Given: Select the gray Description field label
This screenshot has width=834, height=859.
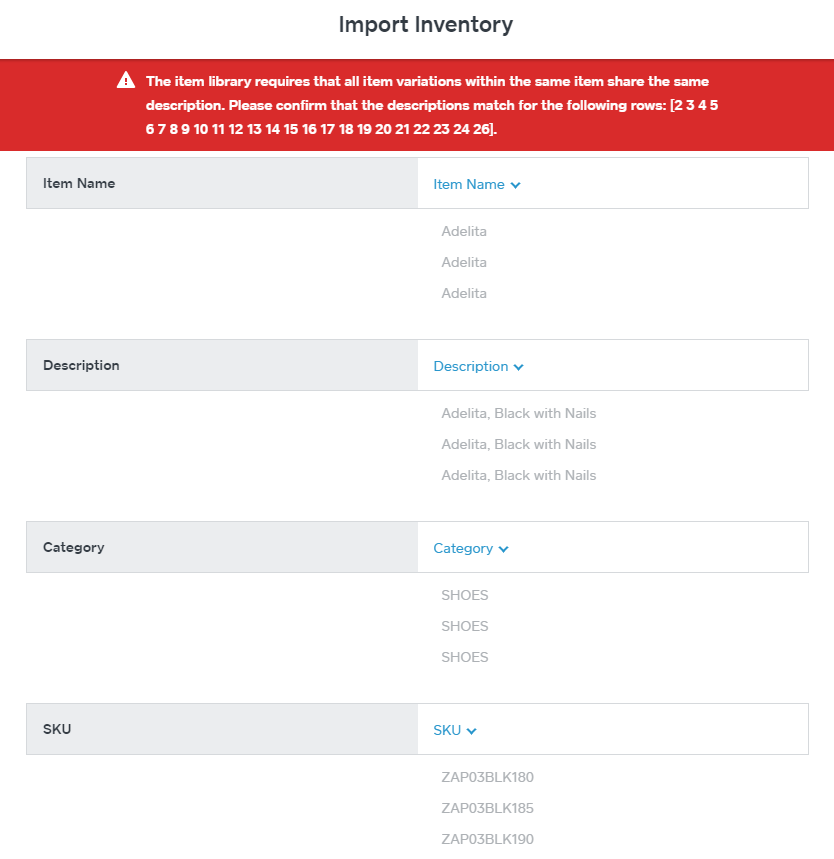Looking at the screenshot, I should (x=81, y=365).
